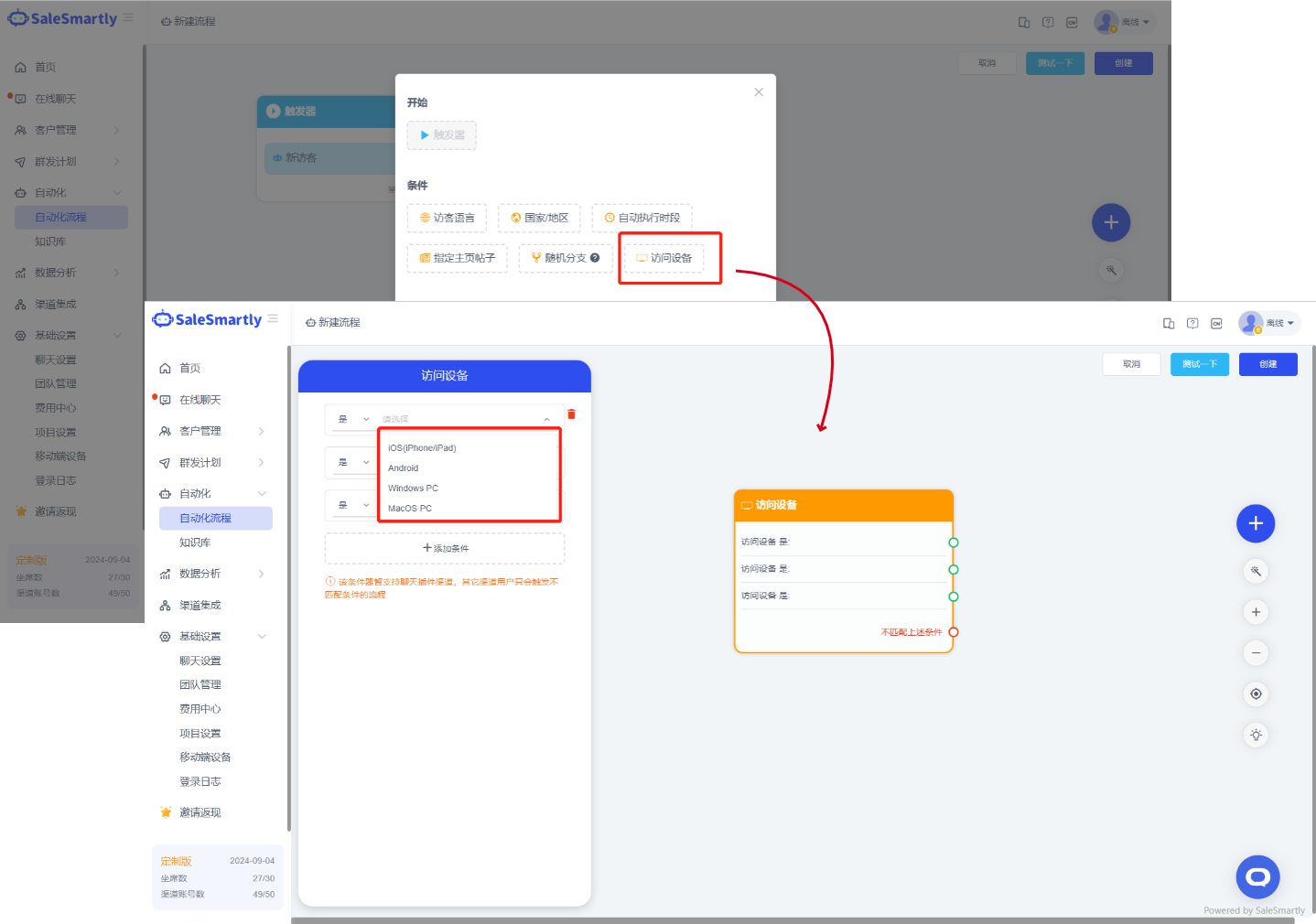This screenshot has width=1316, height=924.
Task: Select the 国家/地区 condition
Action: [x=539, y=218]
